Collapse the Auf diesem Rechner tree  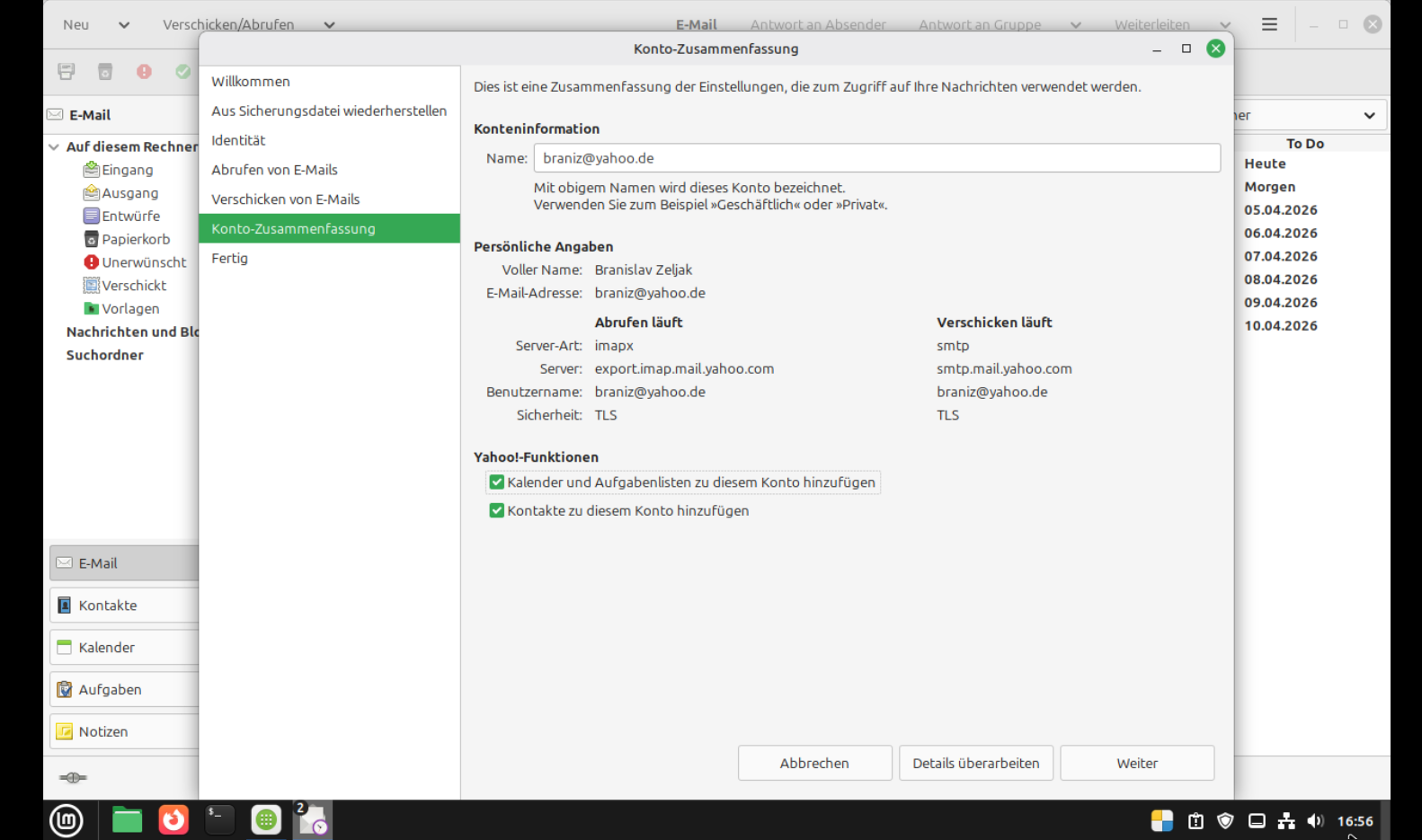pos(55,146)
